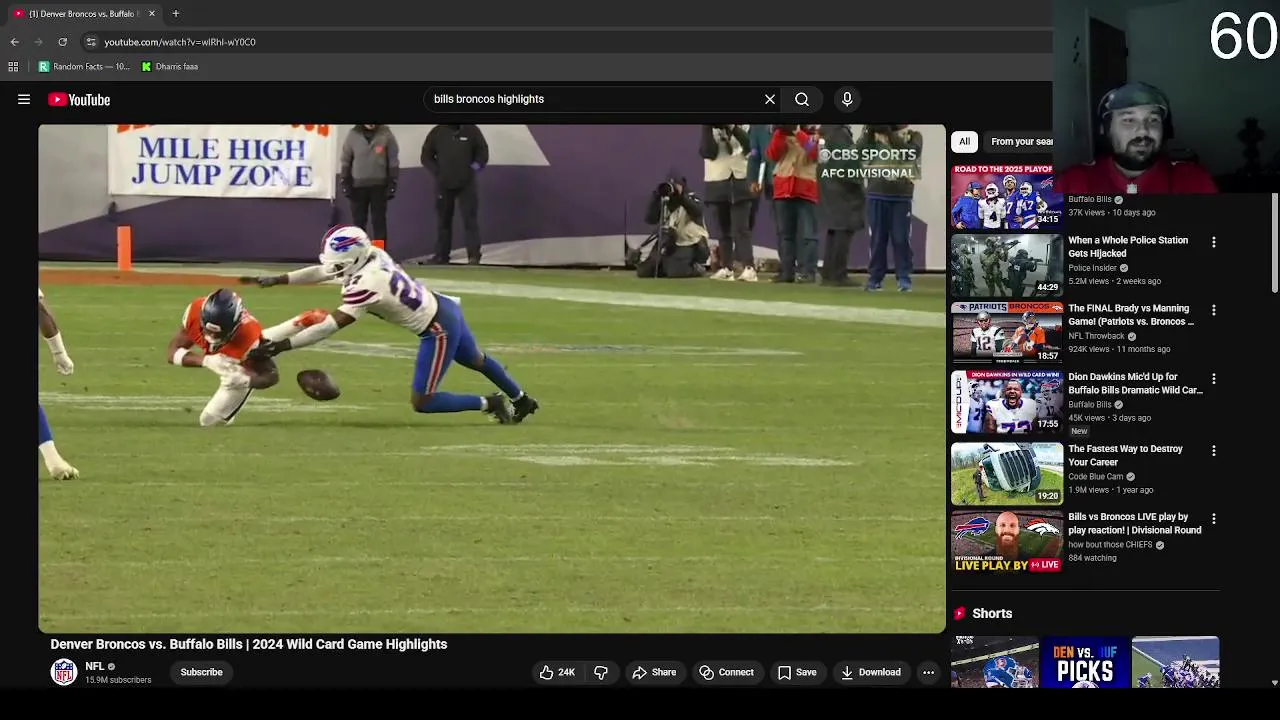Open 'Dion Dawkins Mic'd Up' video title
The height and width of the screenshot is (720, 1280).
pos(1135,383)
